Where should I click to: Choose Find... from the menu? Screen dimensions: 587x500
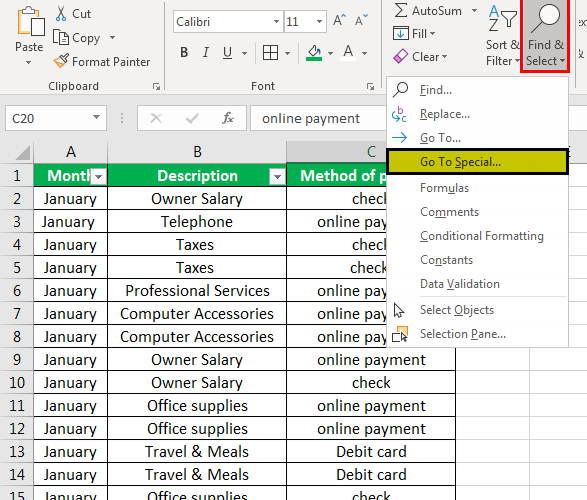click(477, 90)
